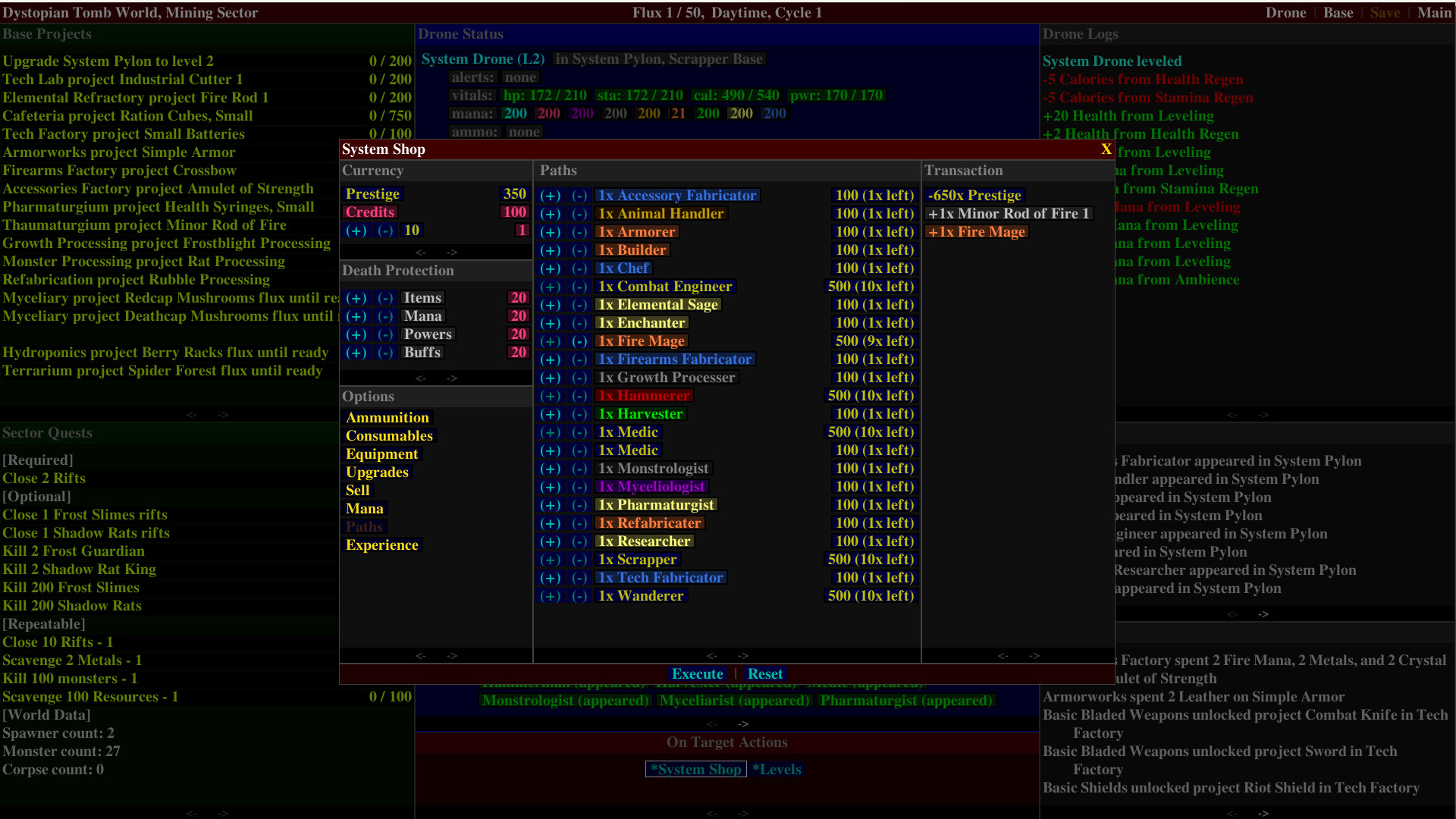Click the plus next to 1x Harvester
Viewport: 1456px width, 819px height.
[x=551, y=414]
